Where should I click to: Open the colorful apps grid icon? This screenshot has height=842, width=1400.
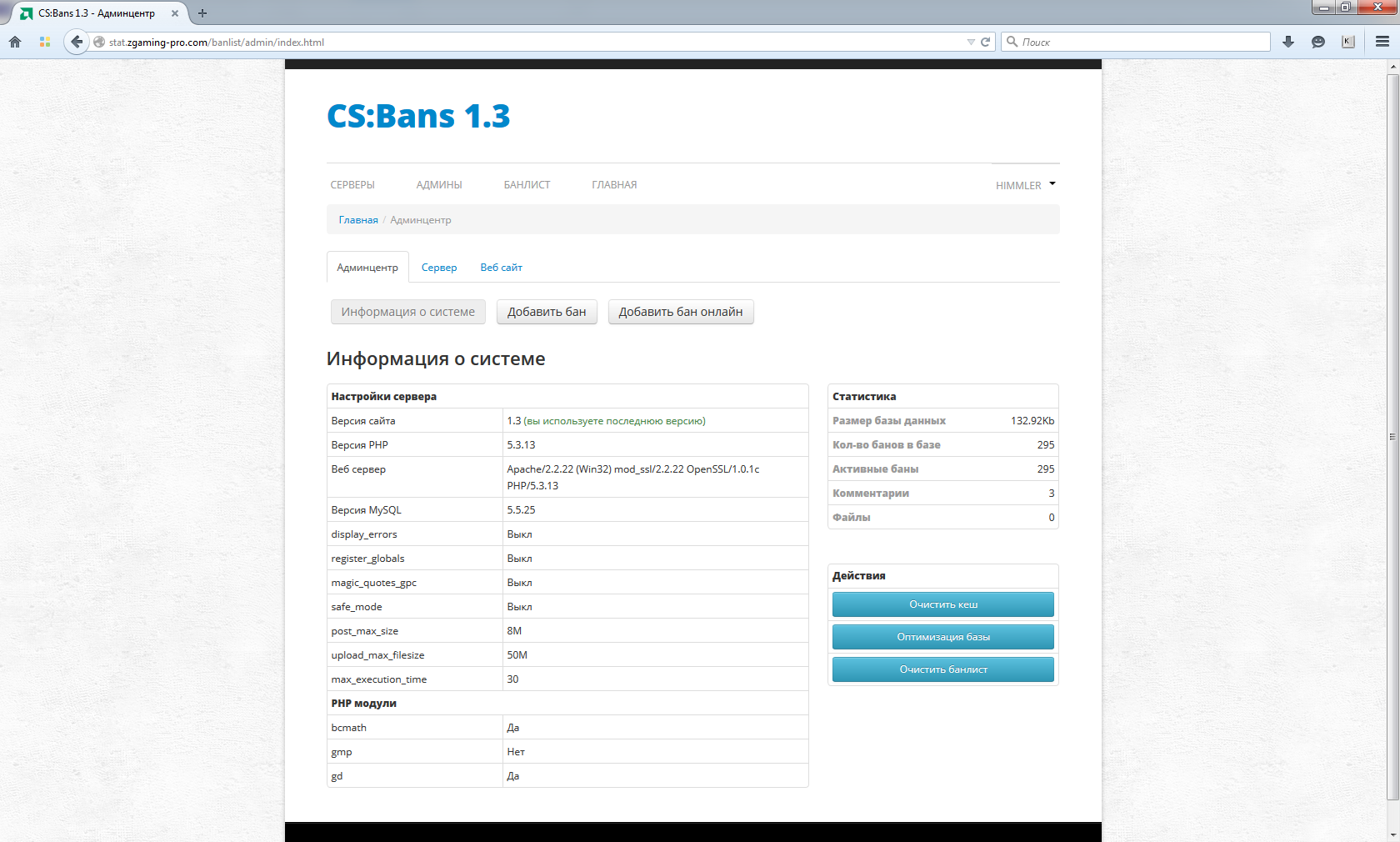point(45,42)
